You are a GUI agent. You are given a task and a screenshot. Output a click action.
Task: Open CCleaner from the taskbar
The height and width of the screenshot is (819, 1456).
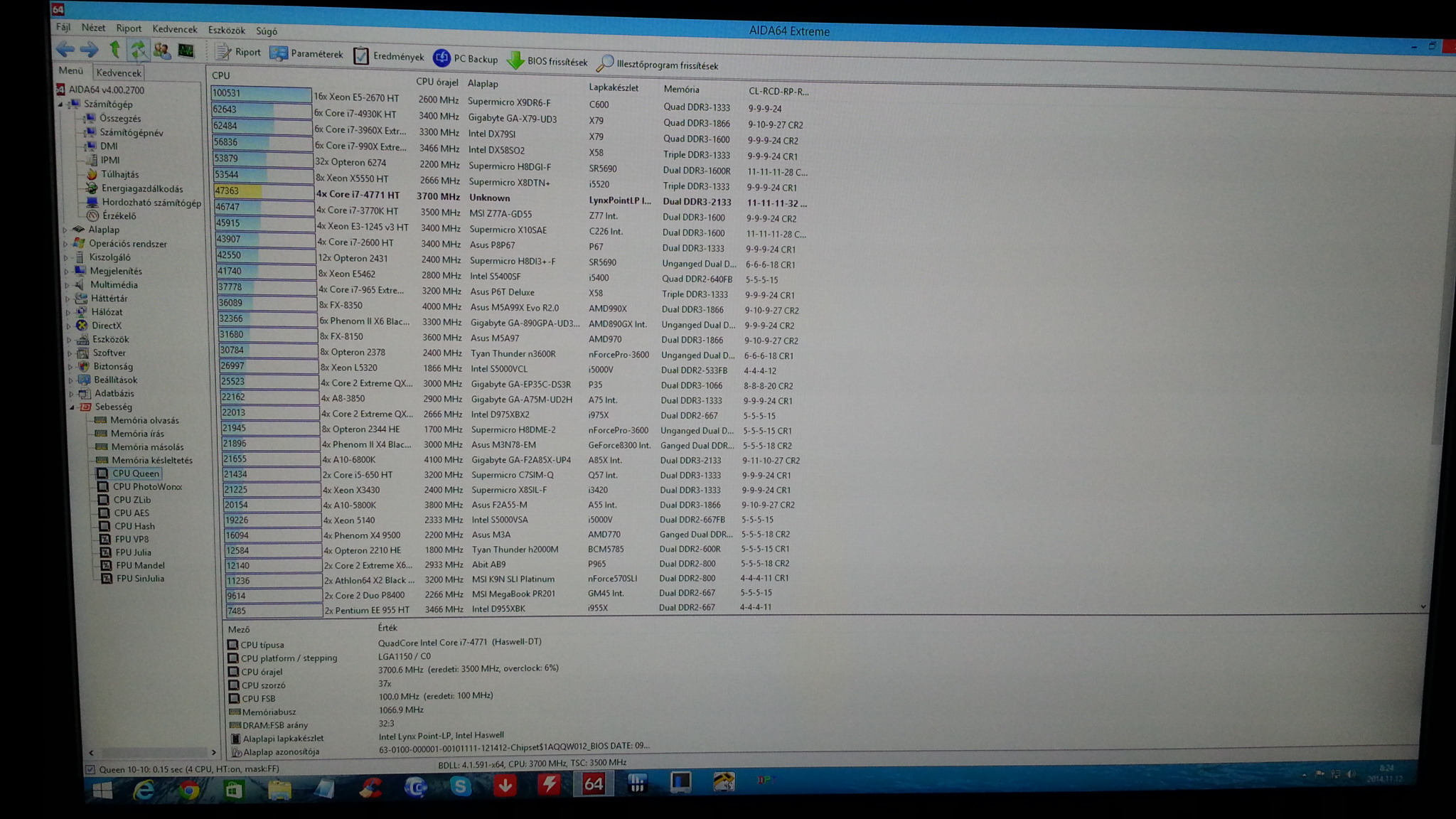tap(370, 787)
